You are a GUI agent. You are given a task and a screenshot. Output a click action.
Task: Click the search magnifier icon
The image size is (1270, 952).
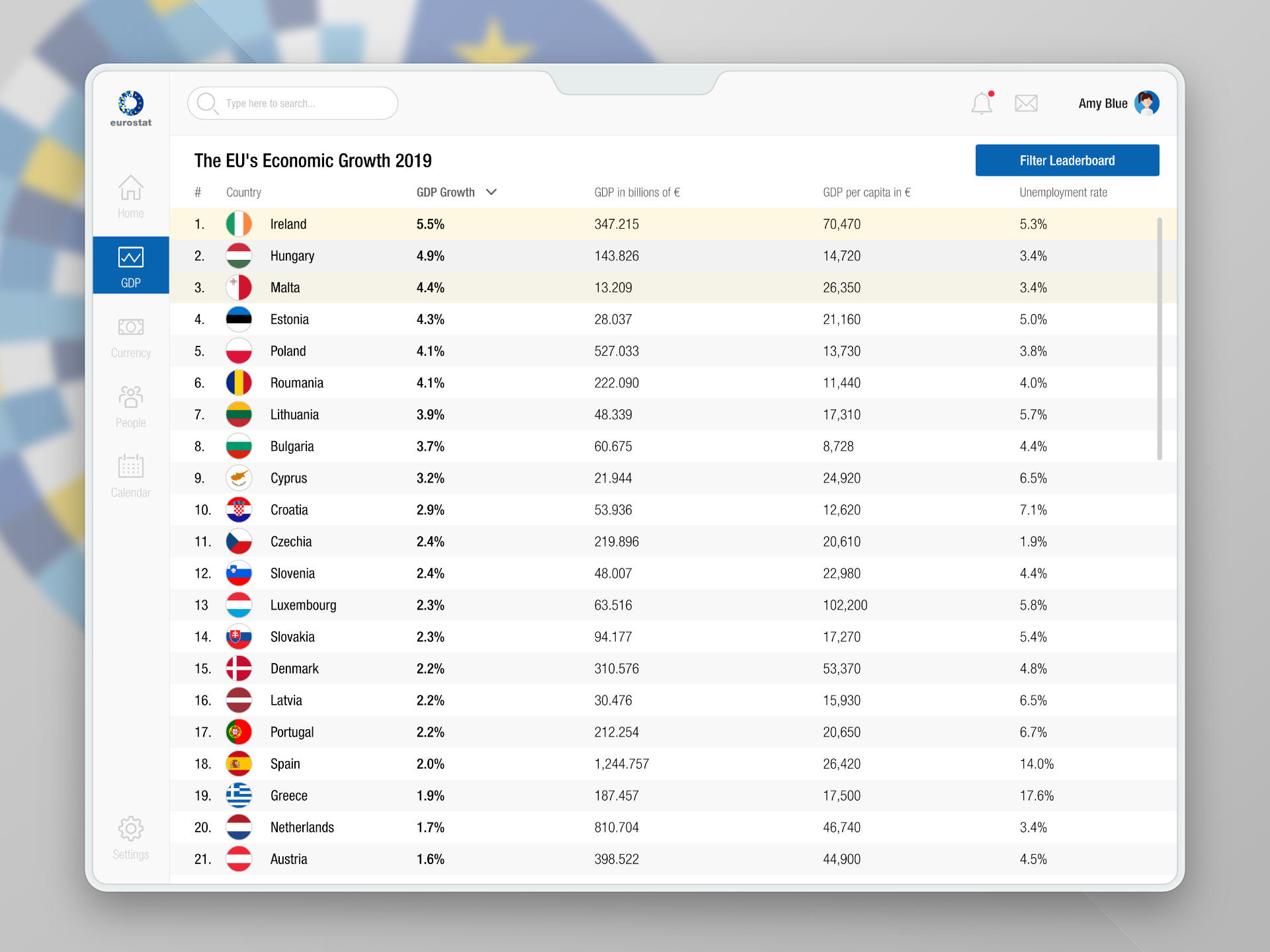coord(207,103)
